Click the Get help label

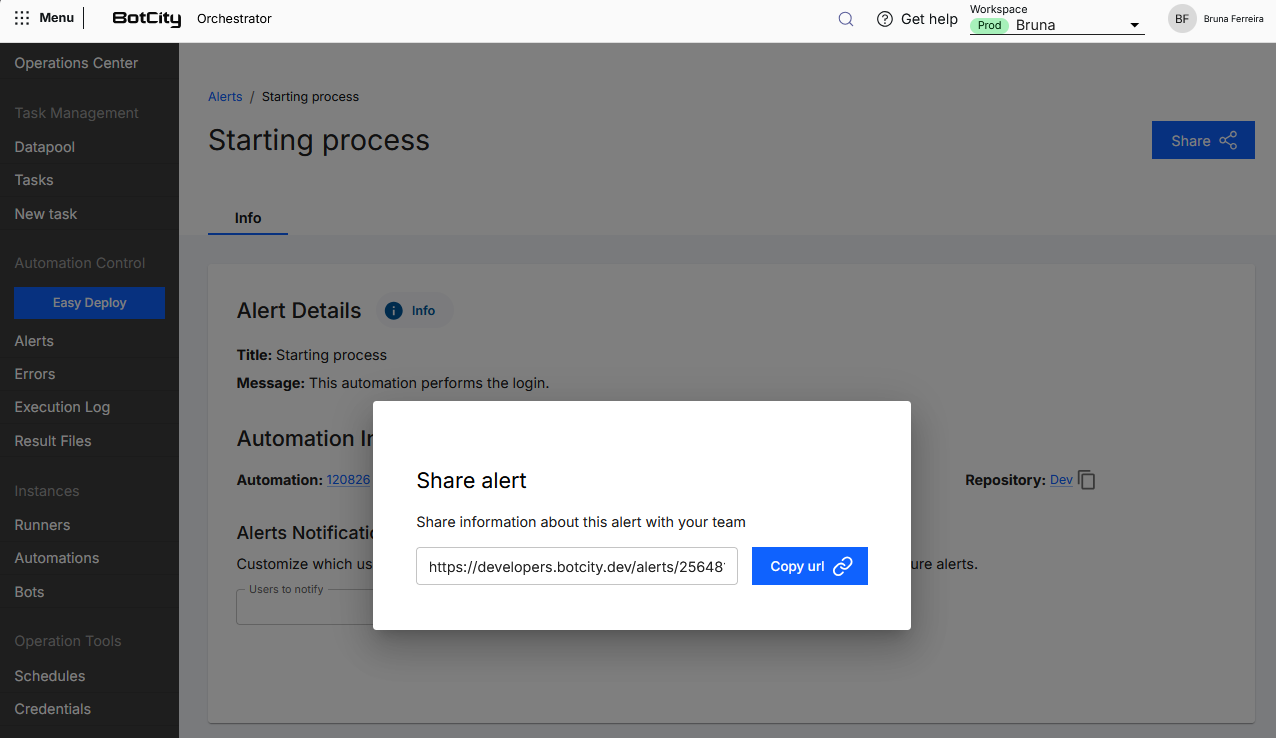929,19
